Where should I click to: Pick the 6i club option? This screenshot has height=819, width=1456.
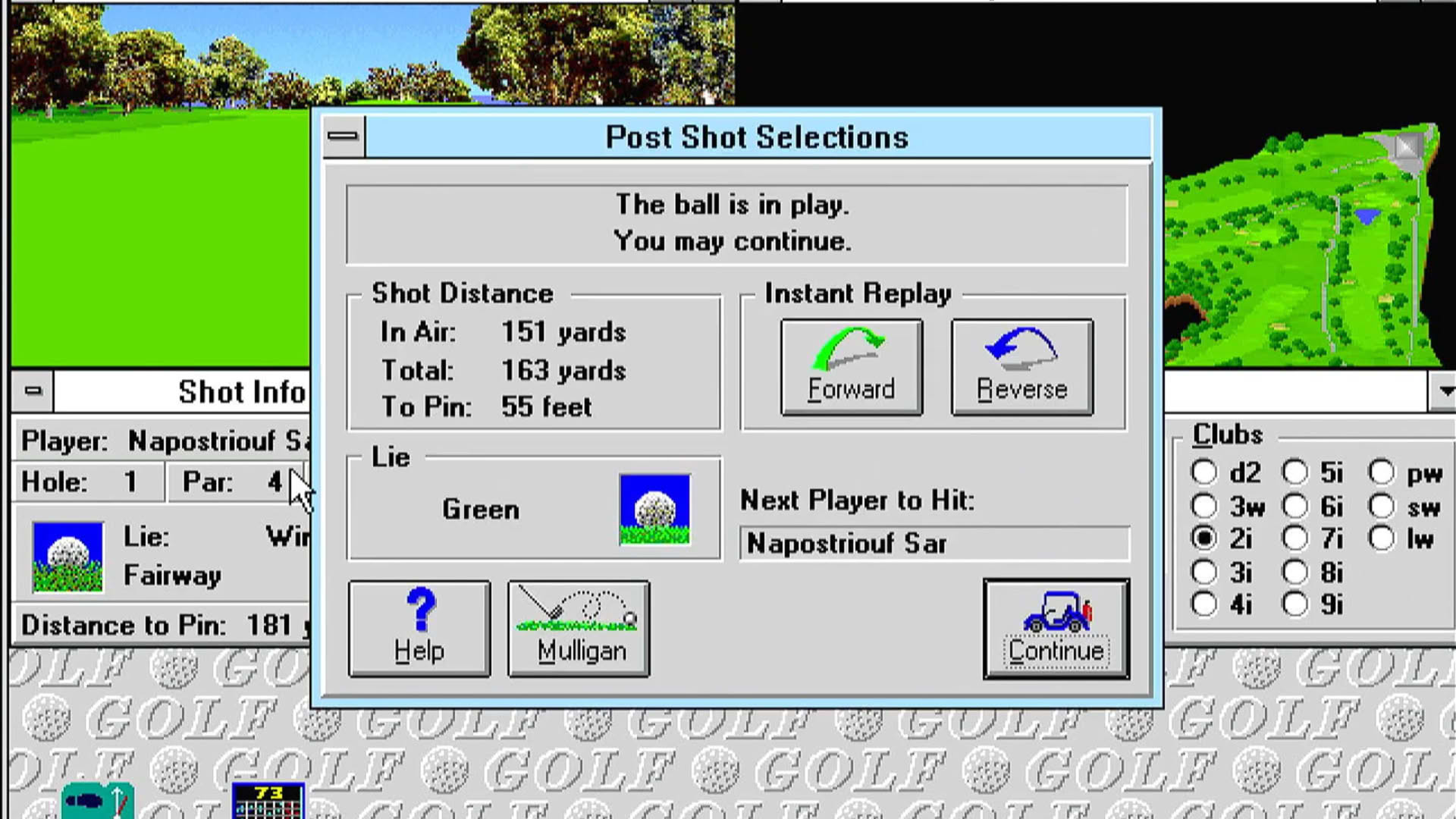point(1294,506)
